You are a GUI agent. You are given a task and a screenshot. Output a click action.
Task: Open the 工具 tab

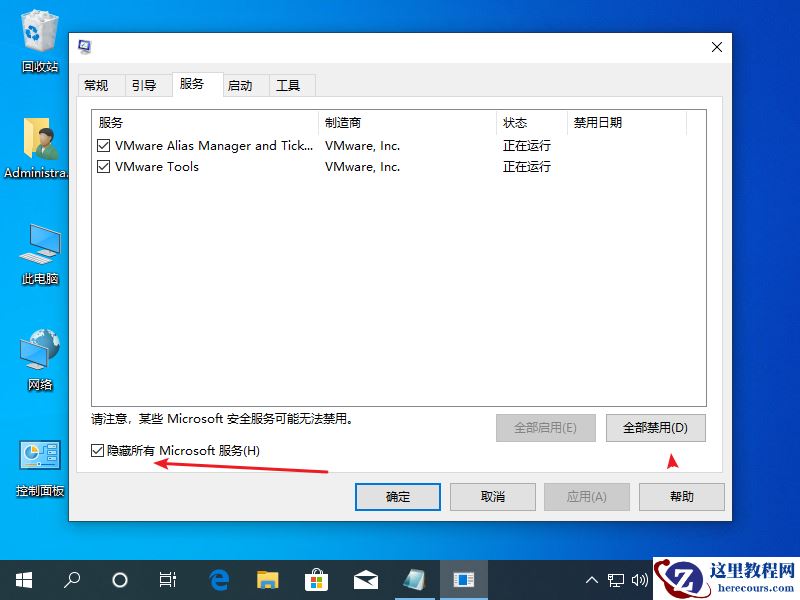point(290,85)
